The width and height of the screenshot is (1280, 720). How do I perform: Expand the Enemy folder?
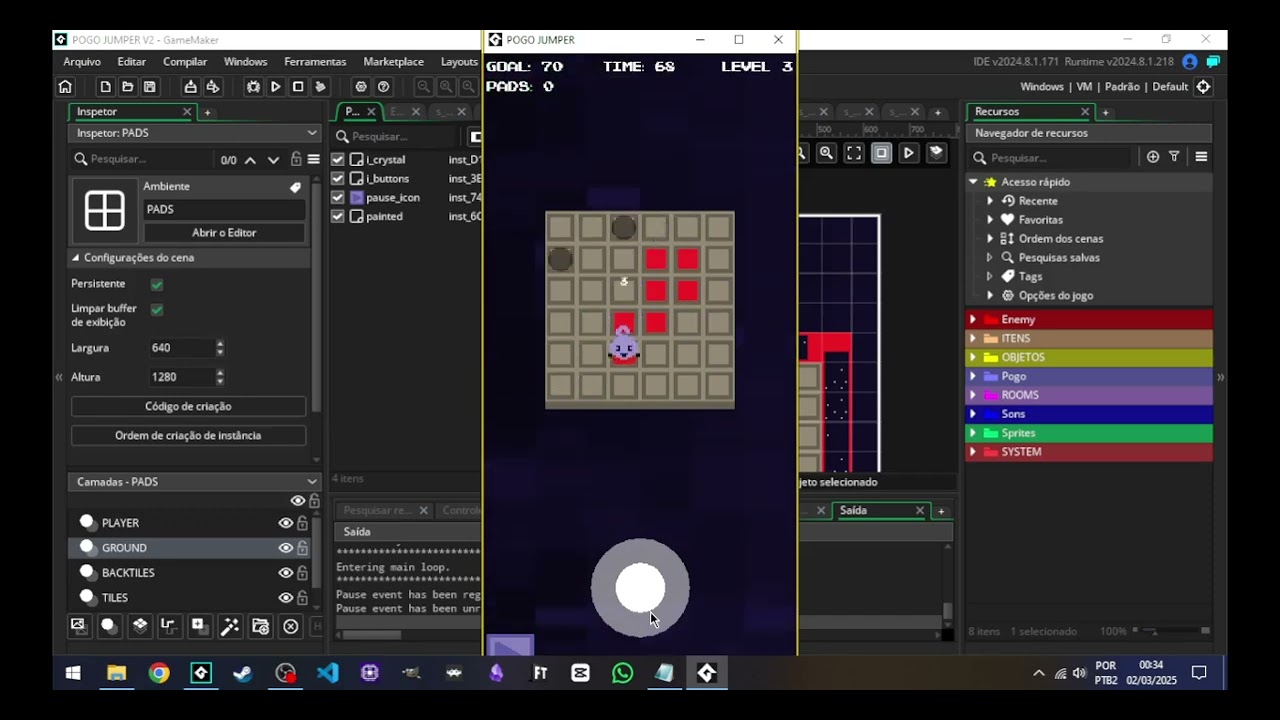(x=973, y=320)
